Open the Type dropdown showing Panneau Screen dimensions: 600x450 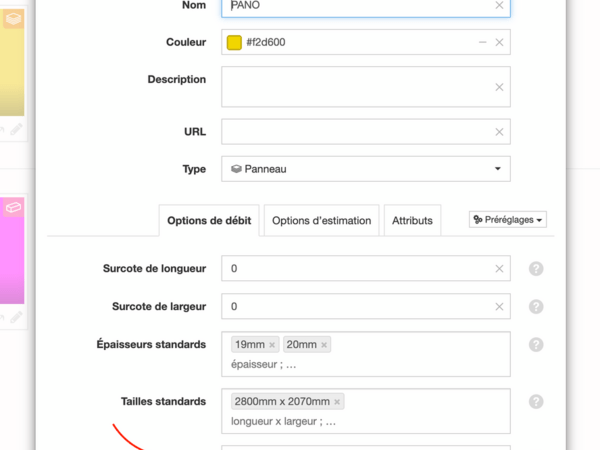(365, 169)
